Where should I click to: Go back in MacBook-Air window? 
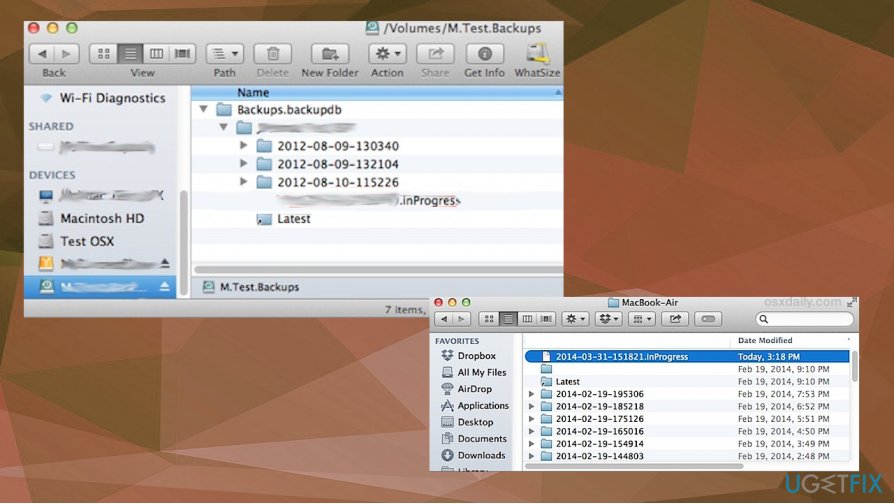click(x=444, y=319)
